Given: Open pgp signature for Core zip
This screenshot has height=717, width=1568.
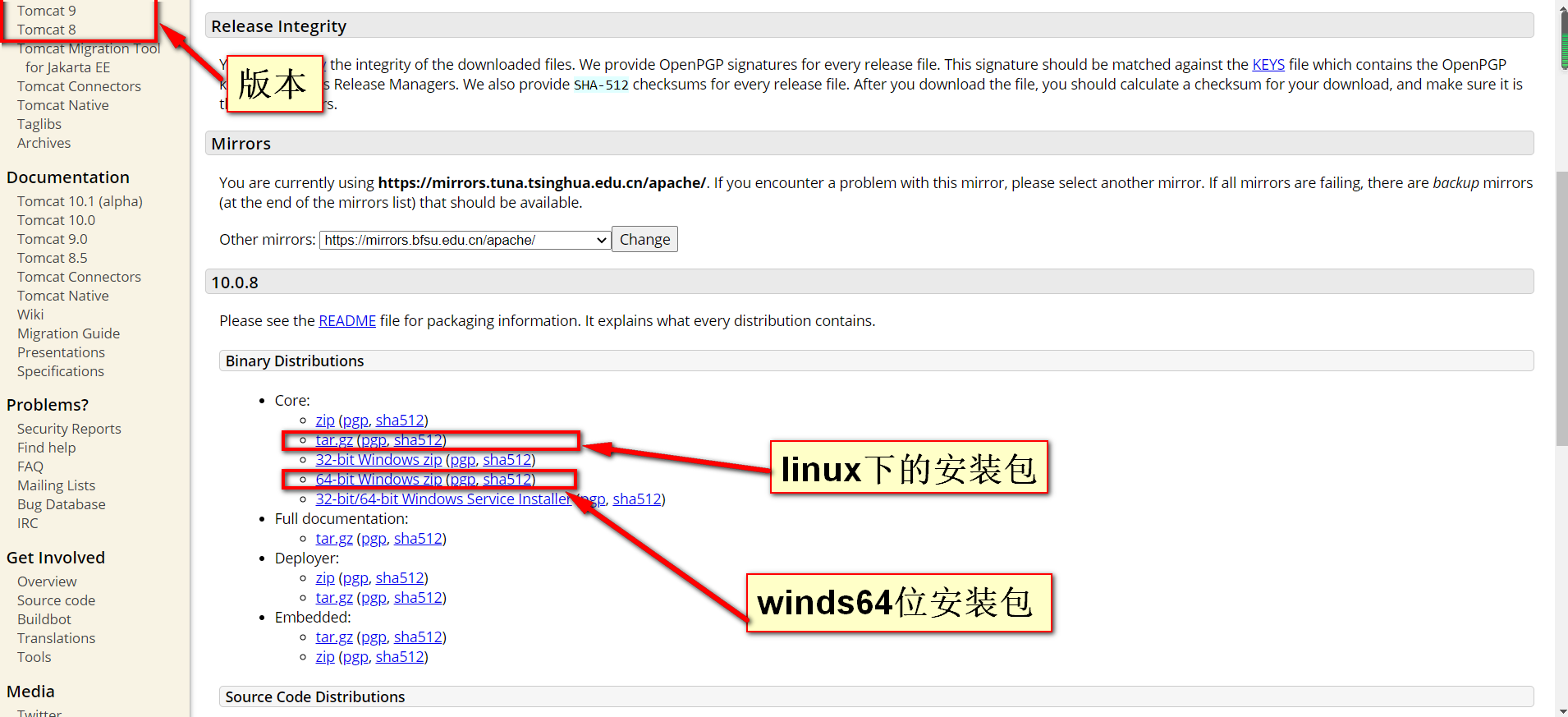Looking at the screenshot, I should pyautogui.click(x=355, y=421).
